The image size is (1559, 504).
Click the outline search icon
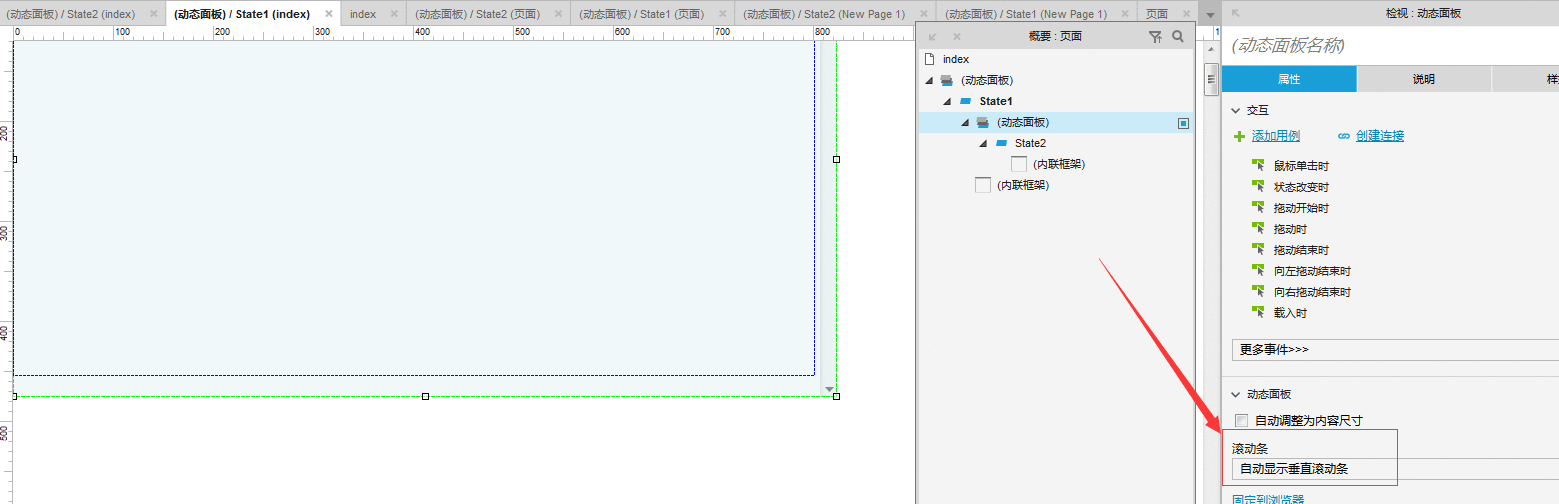pyautogui.click(x=1178, y=37)
